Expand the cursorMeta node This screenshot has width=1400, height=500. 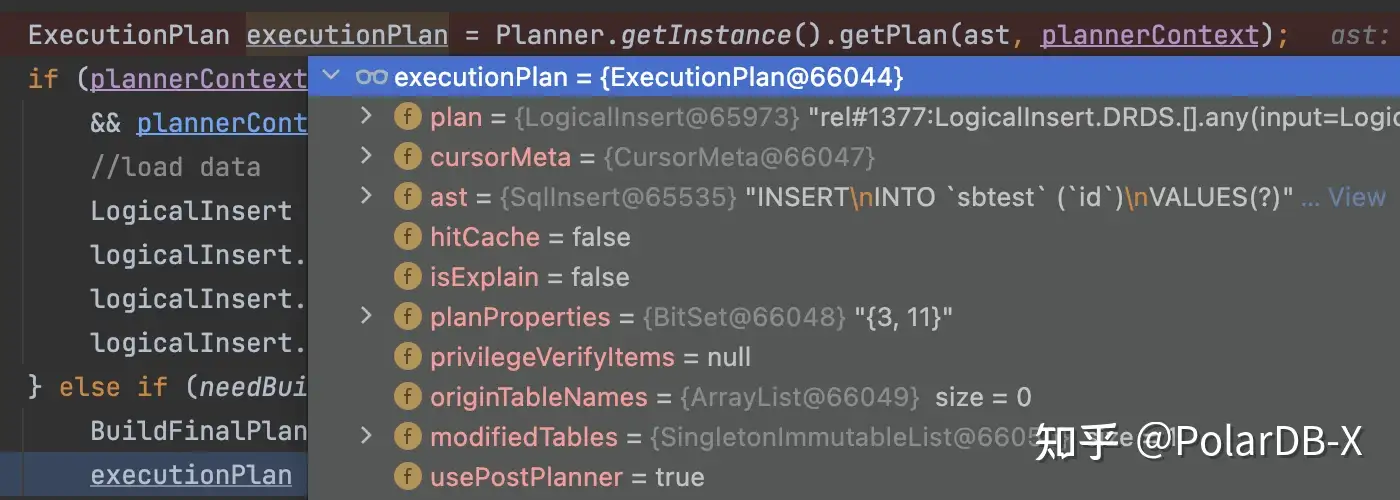coord(366,157)
